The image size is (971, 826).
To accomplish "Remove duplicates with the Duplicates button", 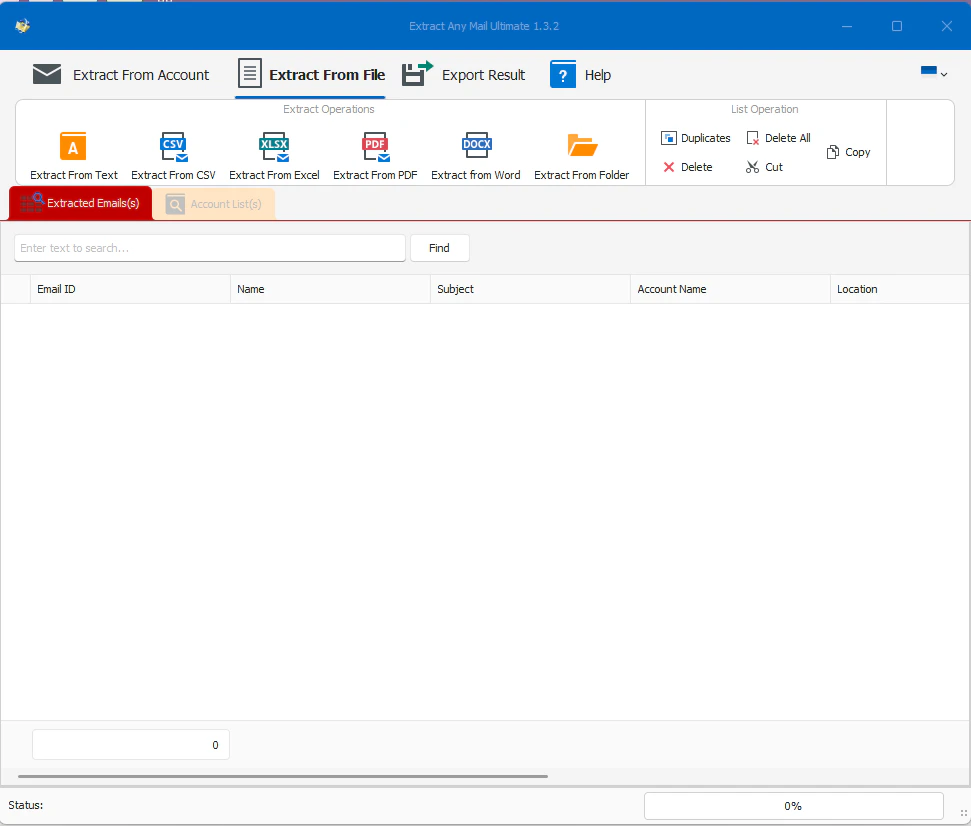I will pyautogui.click(x=695, y=138).
